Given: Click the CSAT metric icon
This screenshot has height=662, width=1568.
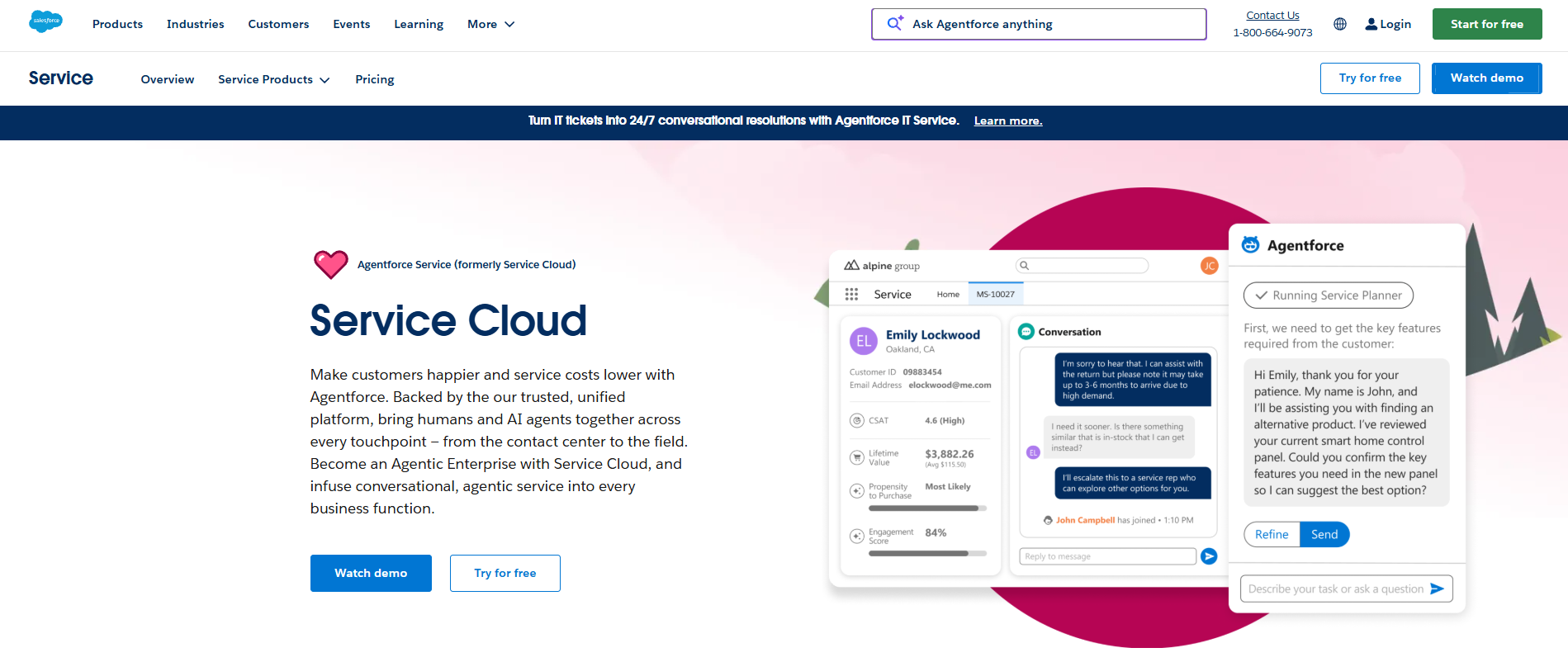Looking at the screenshot, I should pyautogui.click(x=857, y=420).
